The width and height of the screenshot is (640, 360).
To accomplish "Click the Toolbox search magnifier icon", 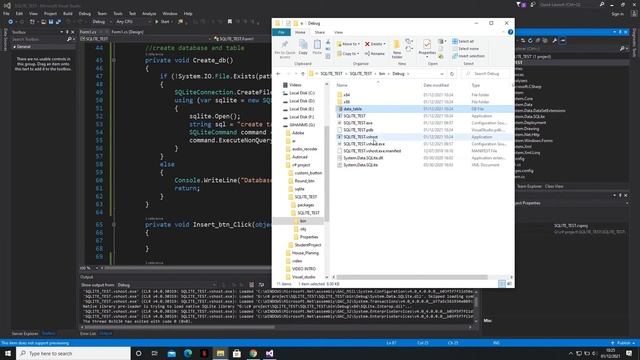I will (69, 39).
